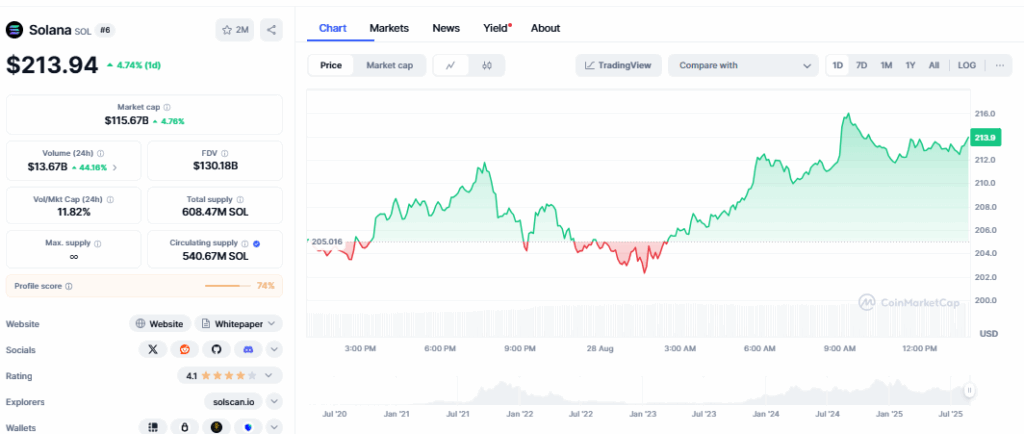Click Profile score info icon
The height and width of the screenshot is (434, 1024).
tap(69, 286)
